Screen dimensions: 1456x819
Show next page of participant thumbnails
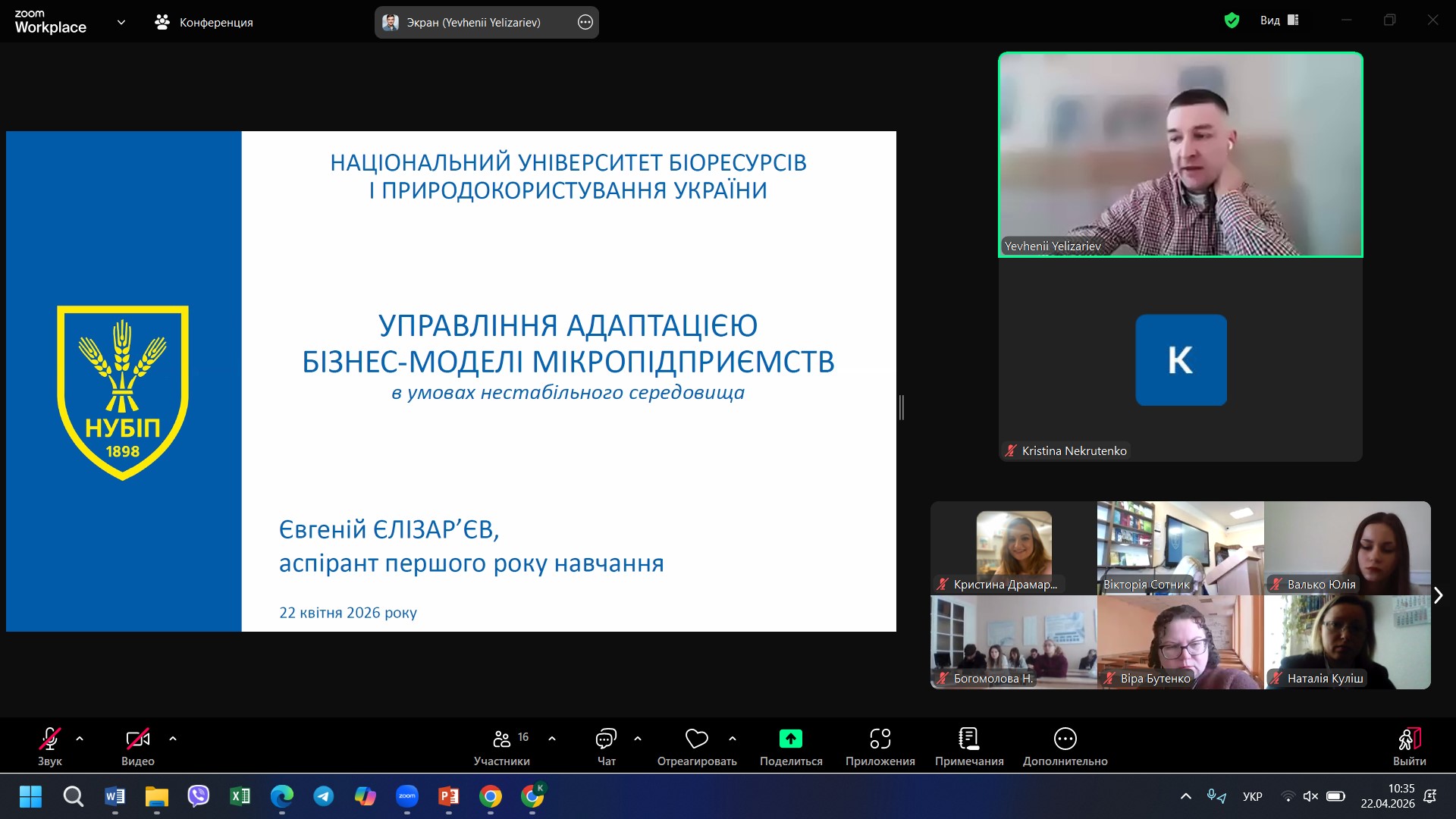click(x=1438, y=595)
